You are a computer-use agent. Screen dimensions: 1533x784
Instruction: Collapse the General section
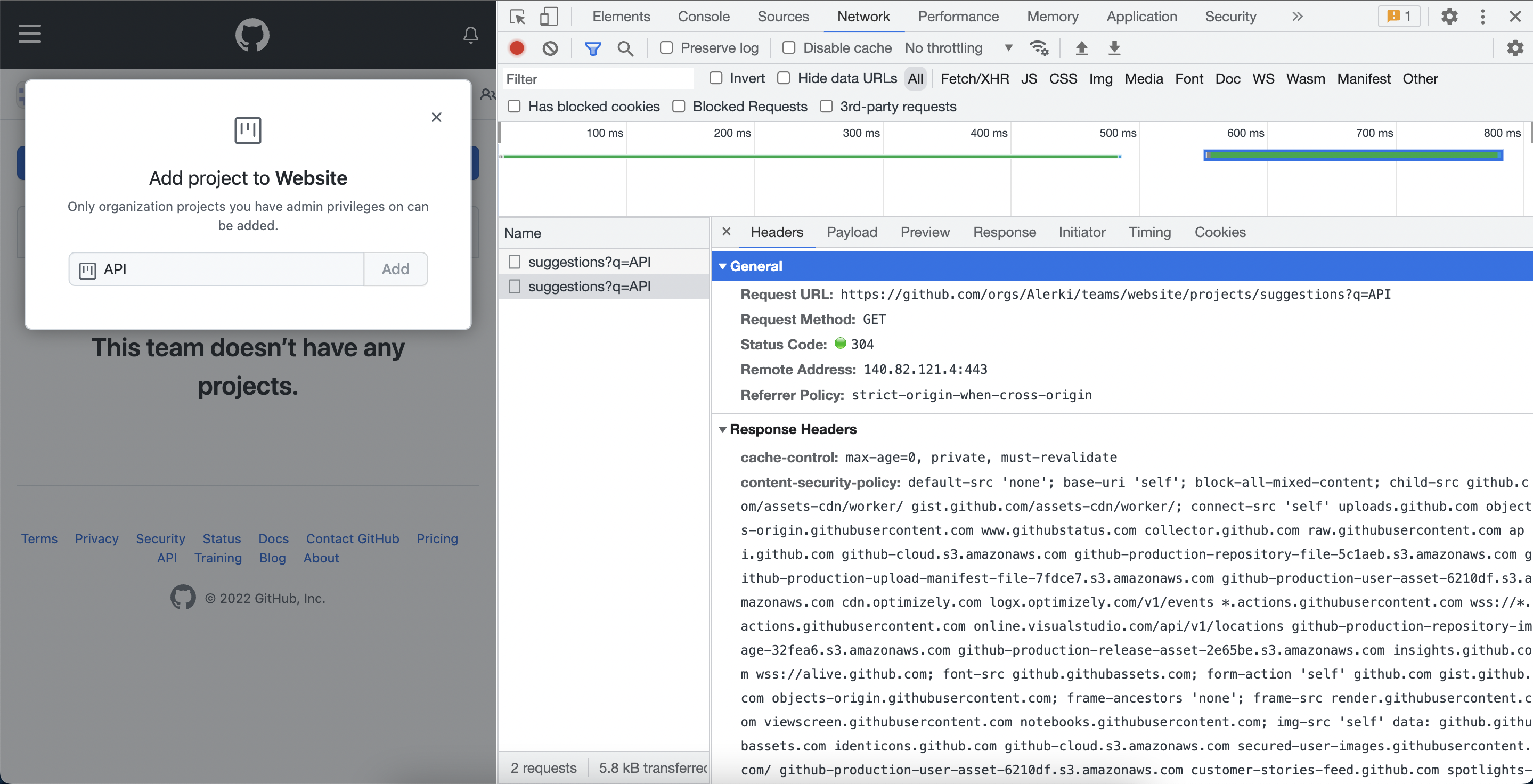[722, 266]
